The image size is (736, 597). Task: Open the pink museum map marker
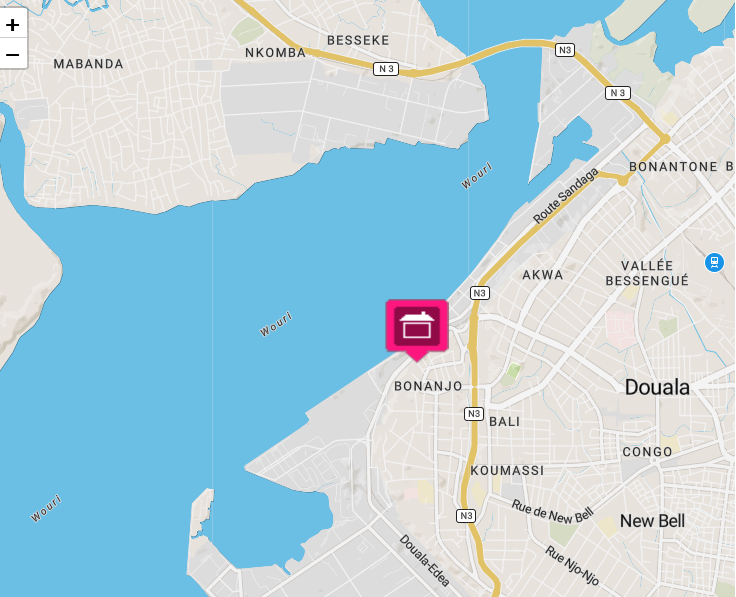[x=417, y=329]
